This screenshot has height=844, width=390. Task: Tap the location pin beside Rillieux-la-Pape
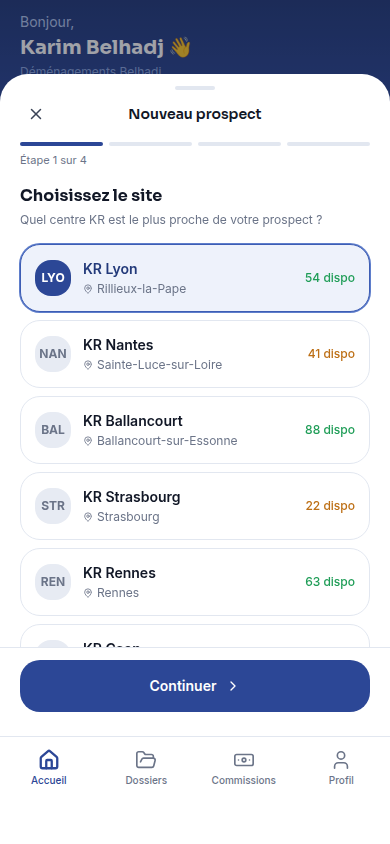[88, 289]
